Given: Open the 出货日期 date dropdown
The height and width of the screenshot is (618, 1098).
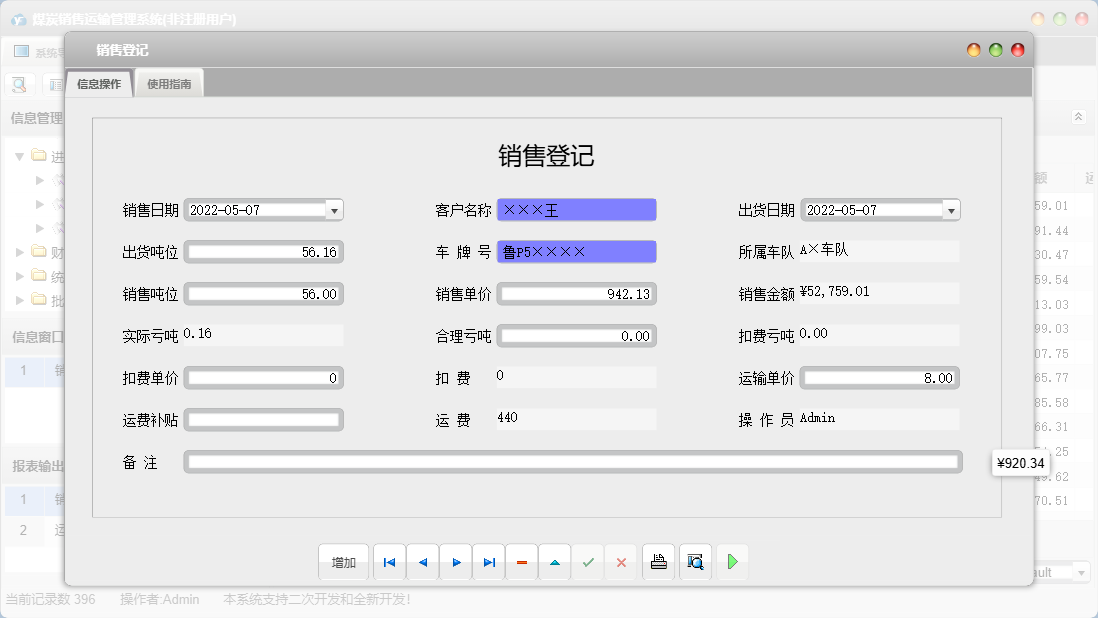Looking at the screenshot, I should tap(950, 210).
